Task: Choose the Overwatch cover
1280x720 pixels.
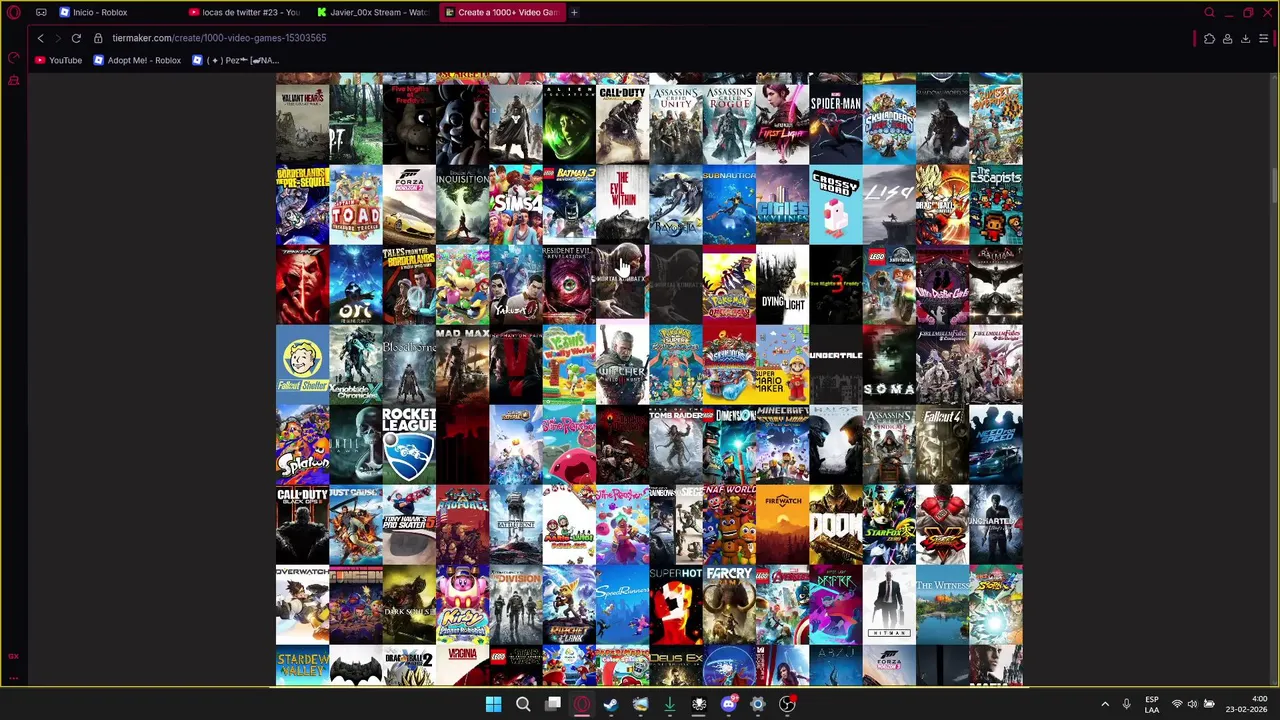Action: point(302,605)
